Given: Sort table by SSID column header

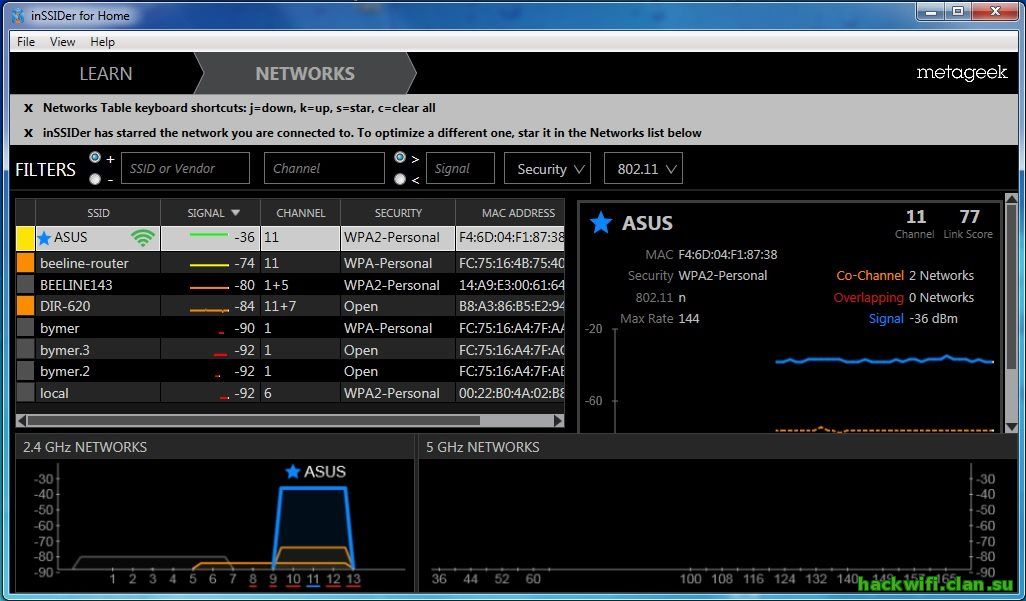Looking at the screenshot, I should tap(98, 213).
